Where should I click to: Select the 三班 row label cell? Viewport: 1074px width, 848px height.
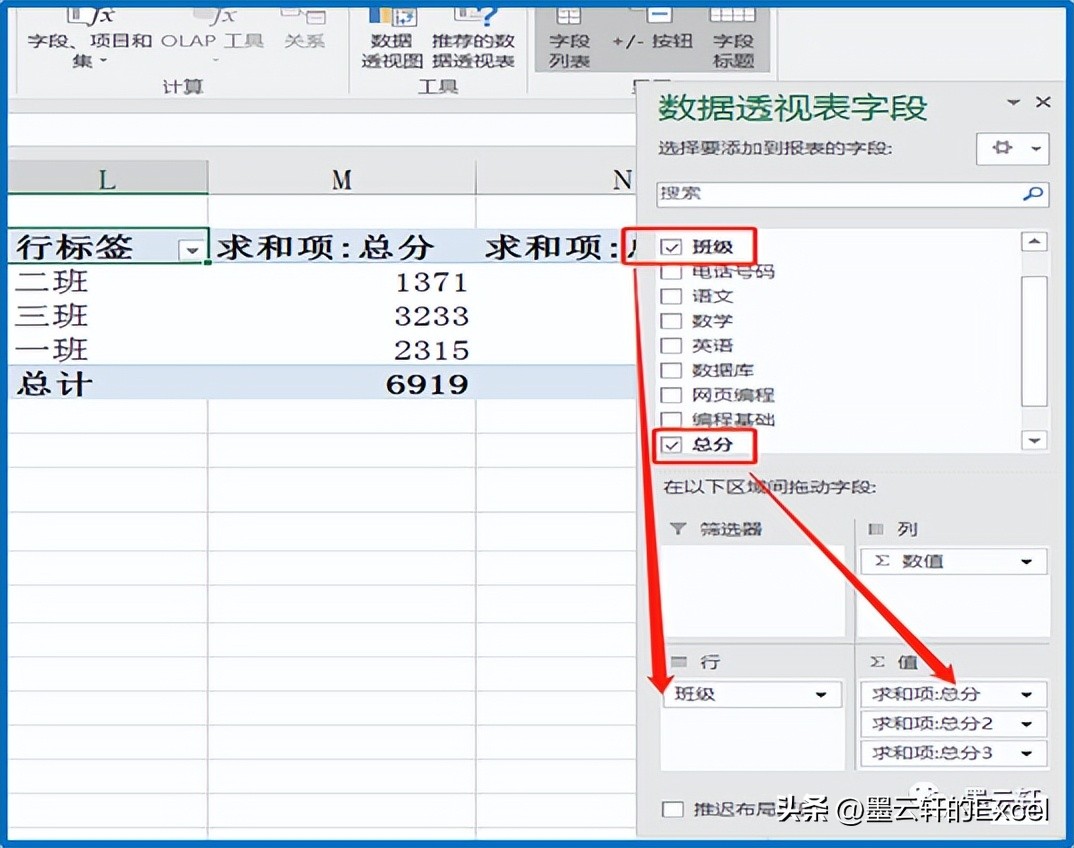point(108,315)
